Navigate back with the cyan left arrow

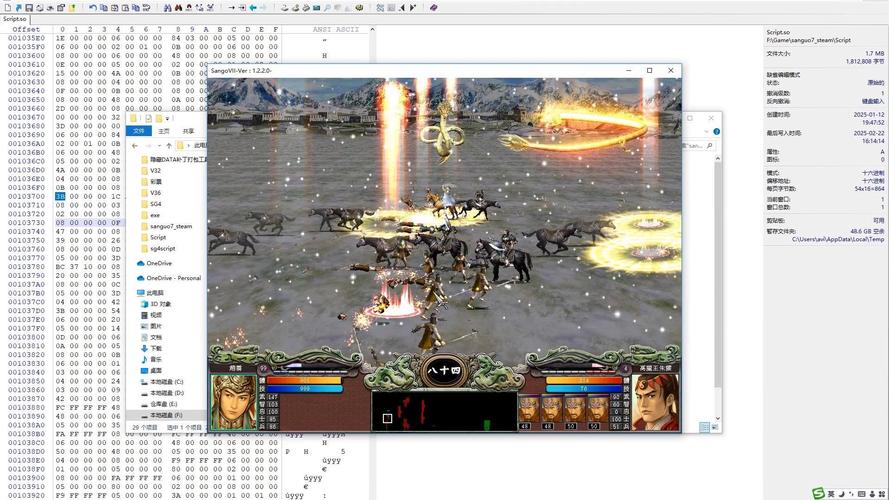pyautogui.click(x=253, y=8)
